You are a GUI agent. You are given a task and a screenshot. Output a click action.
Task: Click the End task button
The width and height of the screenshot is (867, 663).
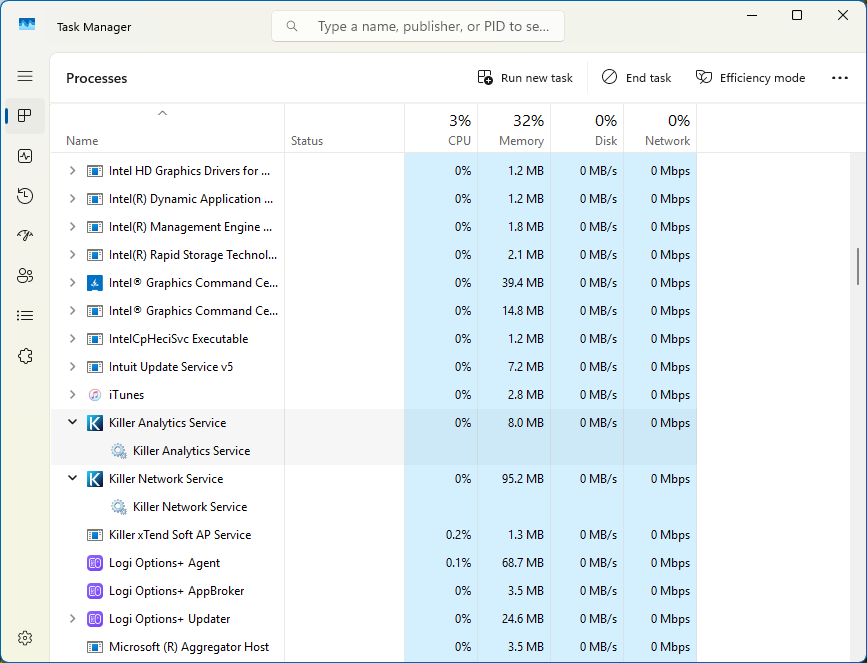pyautogui.click(x=636, y=78)
